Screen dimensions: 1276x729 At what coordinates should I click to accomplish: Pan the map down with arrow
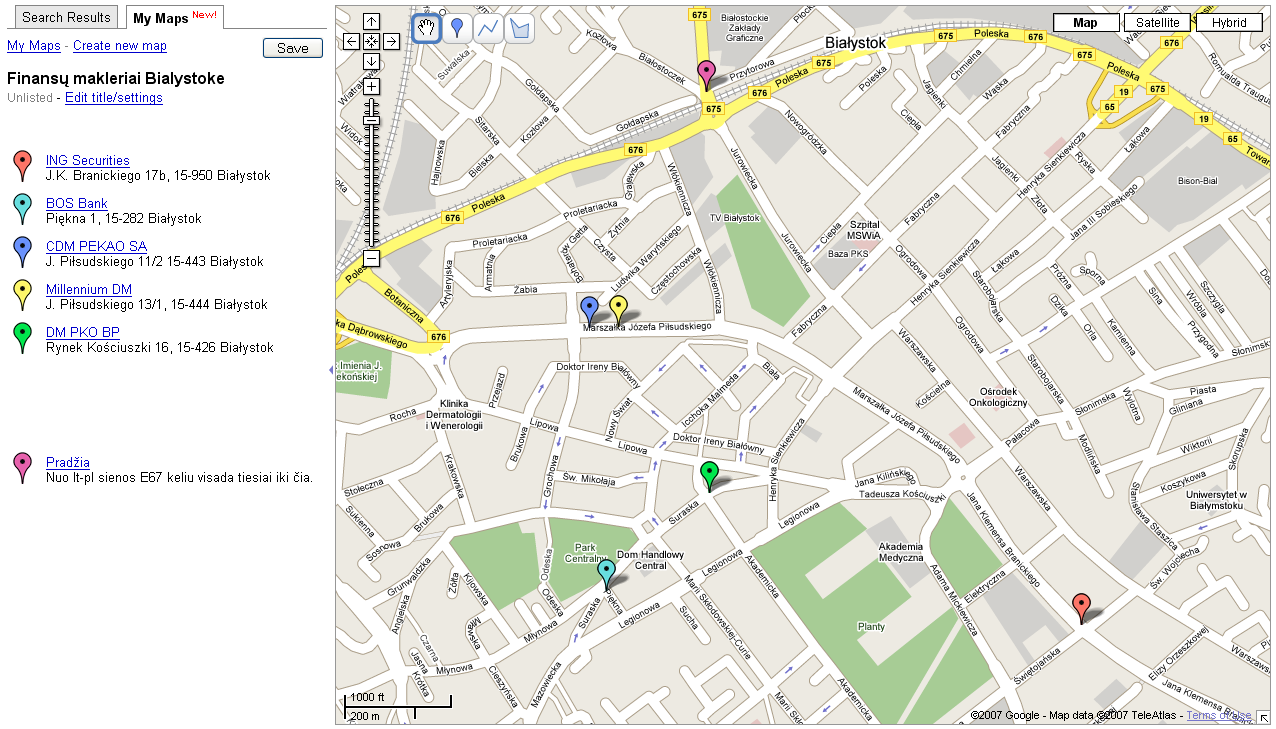coord(371,61)
